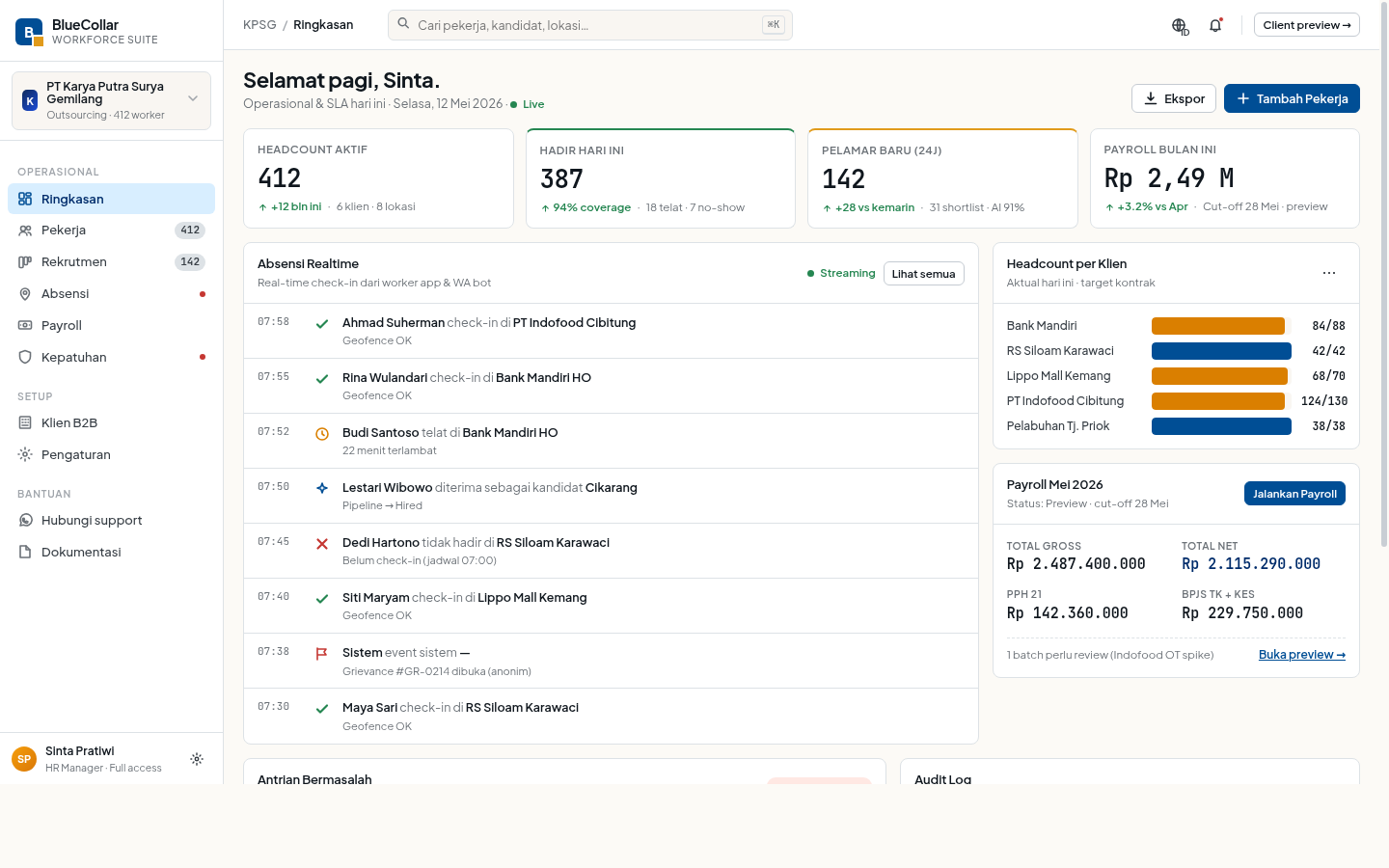Click the Rekrutmen board icon
Screen dimensions: 1389x868
pyautogui.click(x=25, y=262)
